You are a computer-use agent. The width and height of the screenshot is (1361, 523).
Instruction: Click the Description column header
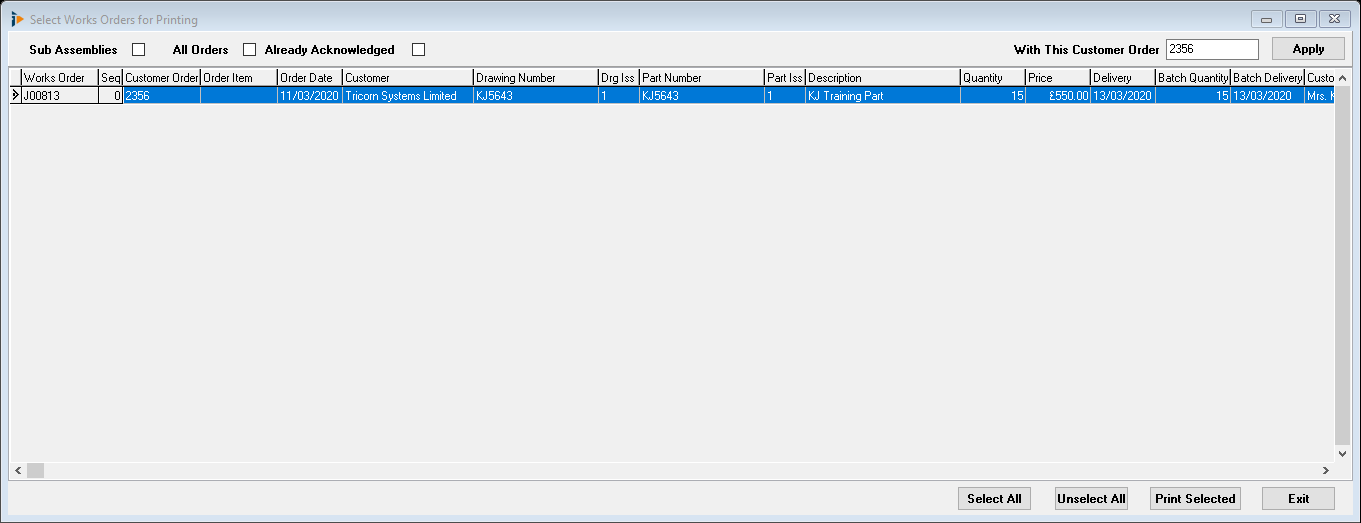coord(882,78)
